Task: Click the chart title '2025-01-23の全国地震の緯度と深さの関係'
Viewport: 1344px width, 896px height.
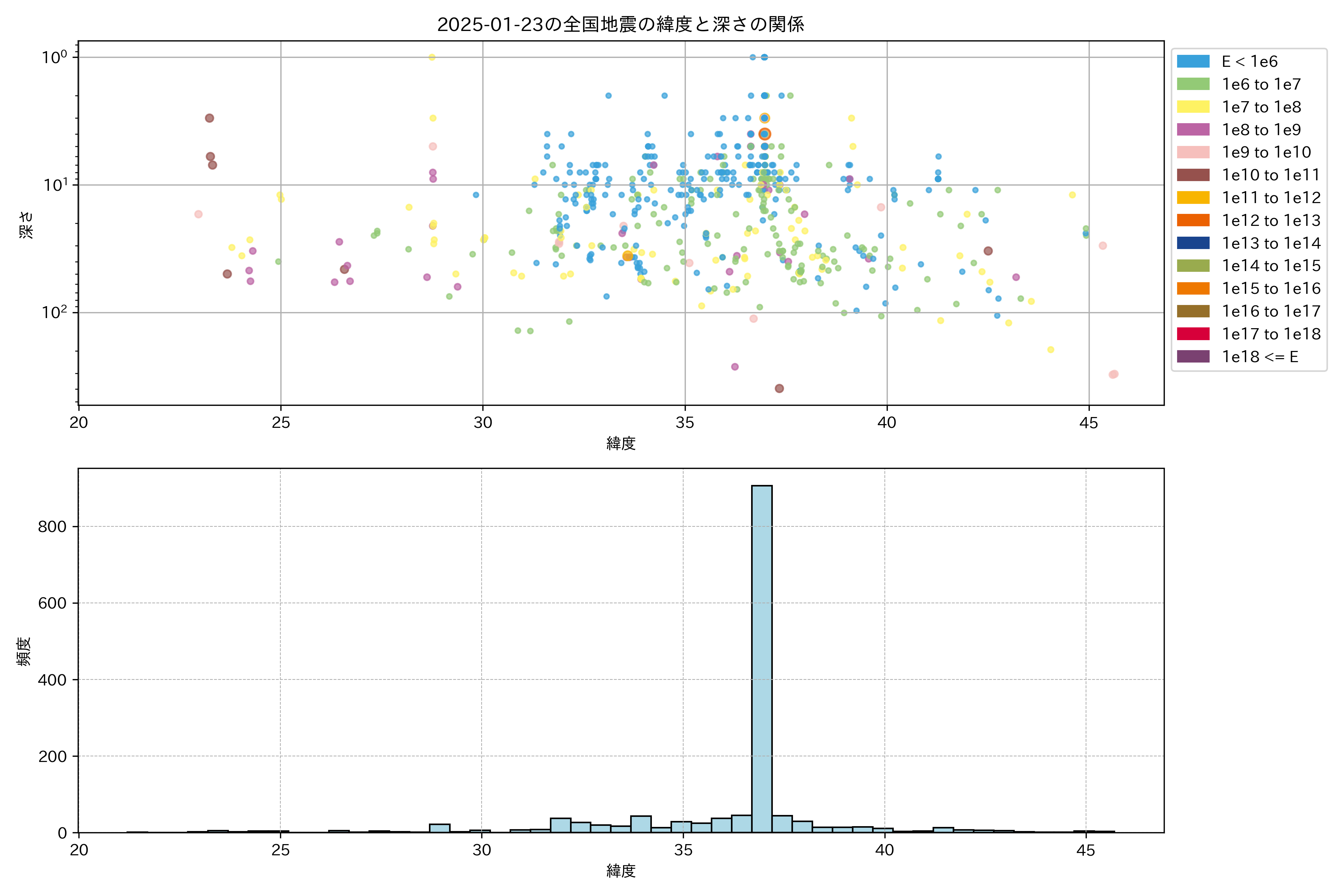Action: 620,24
